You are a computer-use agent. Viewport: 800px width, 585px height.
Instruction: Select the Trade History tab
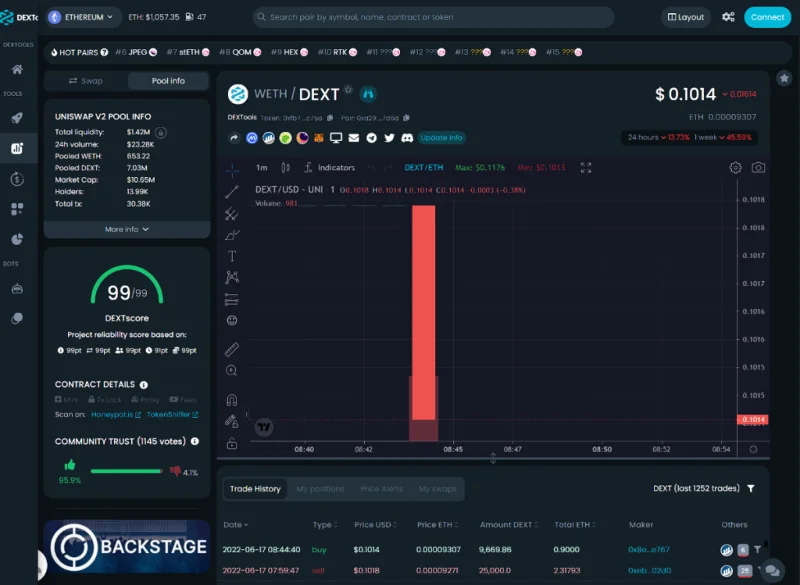click(x=255, y=489)
